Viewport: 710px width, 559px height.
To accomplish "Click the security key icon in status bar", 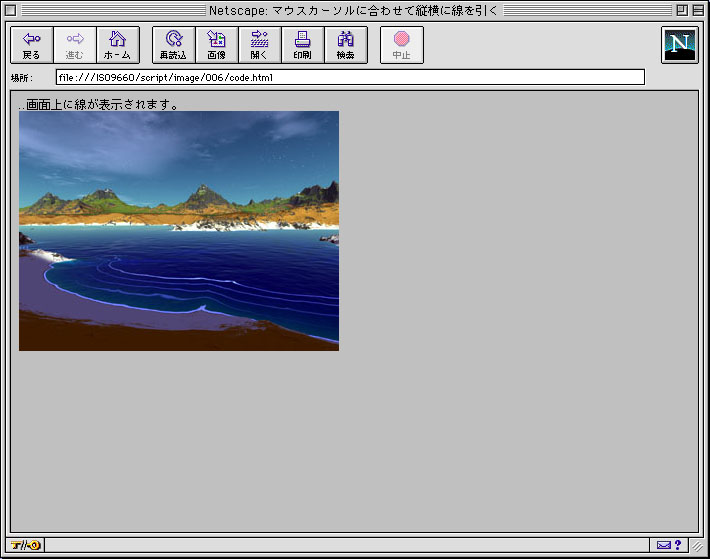I will [x=25, y=545].
